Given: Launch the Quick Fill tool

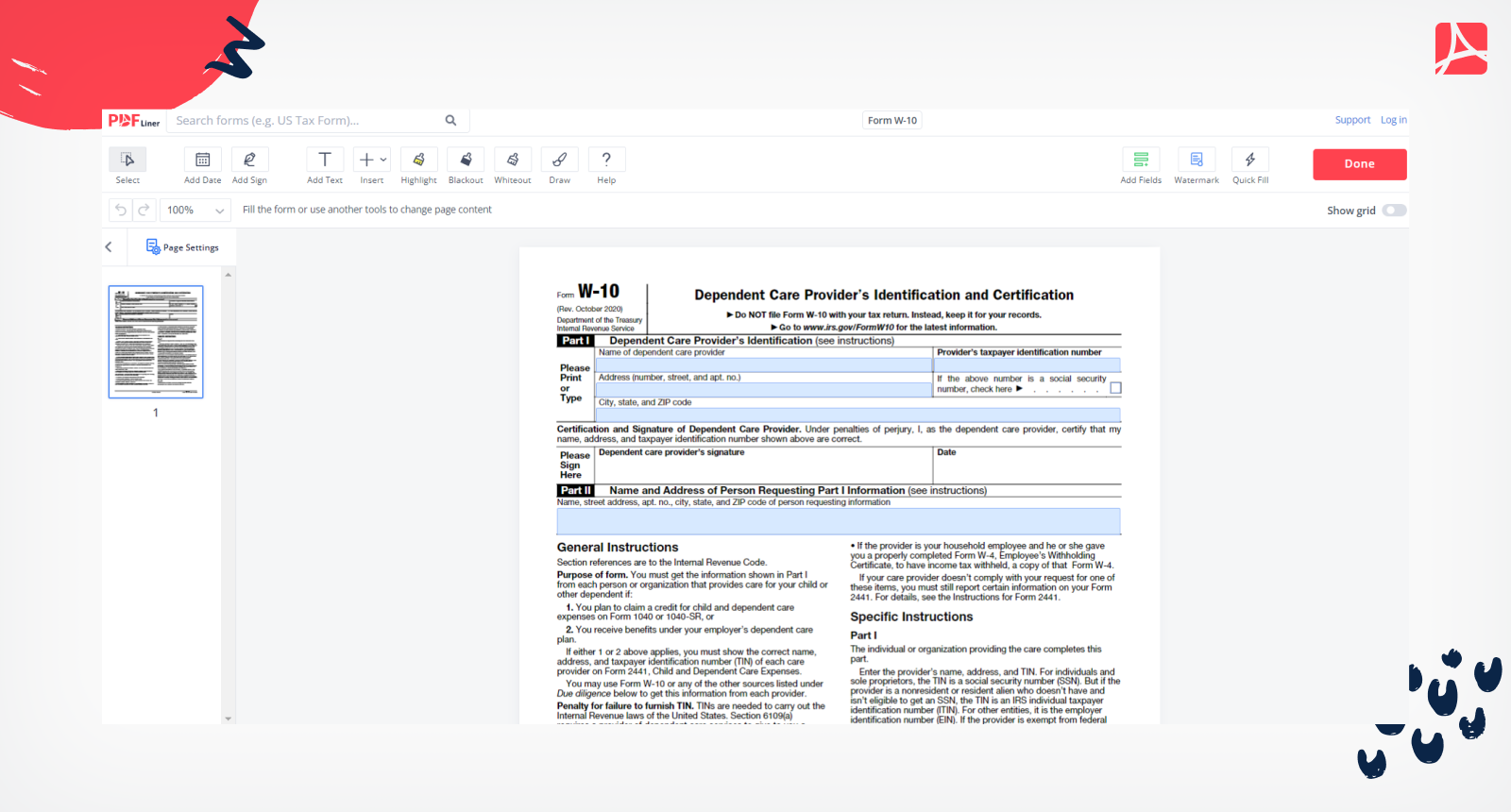Looking at the screenshot, I should click(x=1250, y=160).
